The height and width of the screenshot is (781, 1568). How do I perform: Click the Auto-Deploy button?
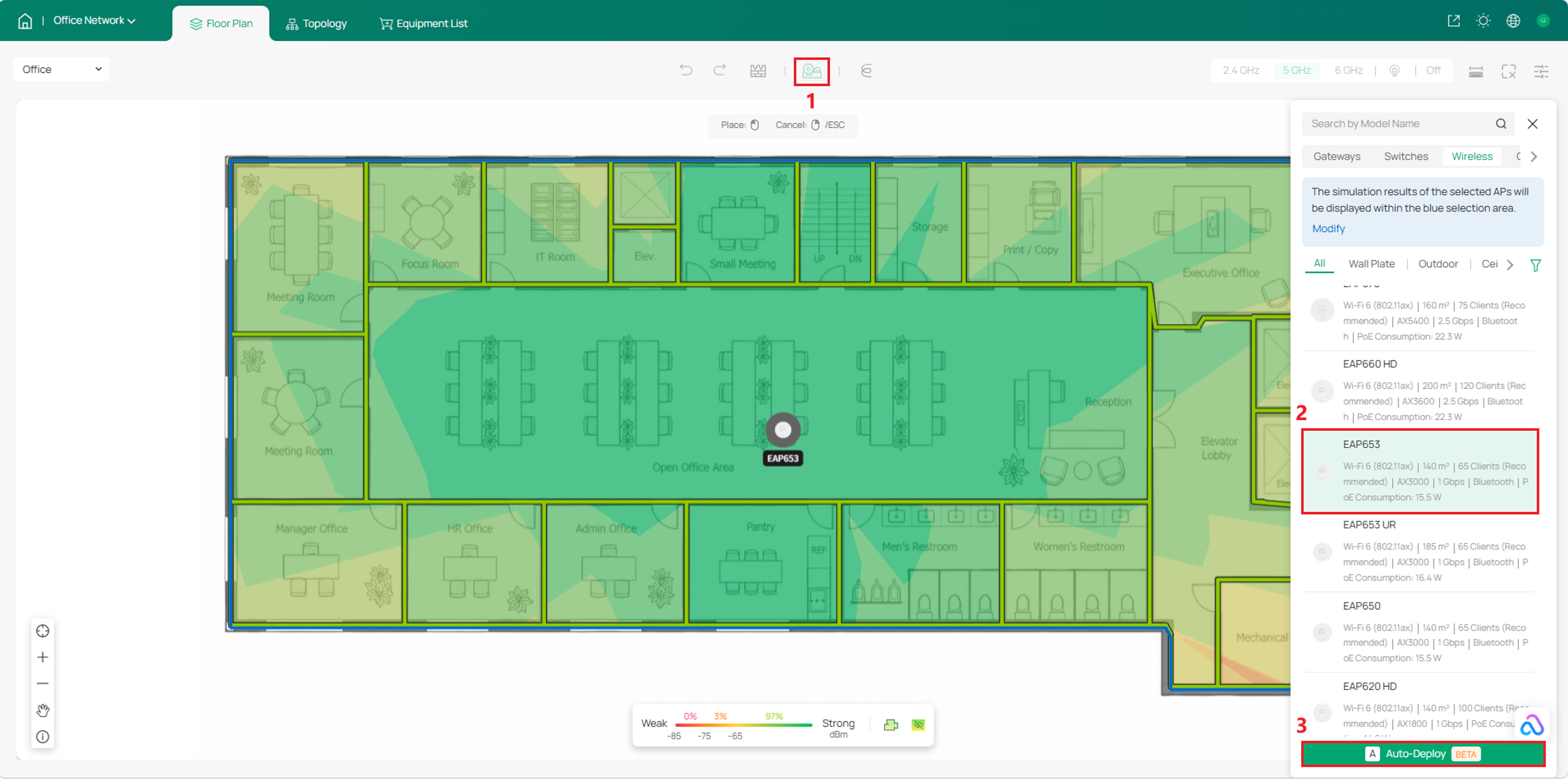[1422, 755]
